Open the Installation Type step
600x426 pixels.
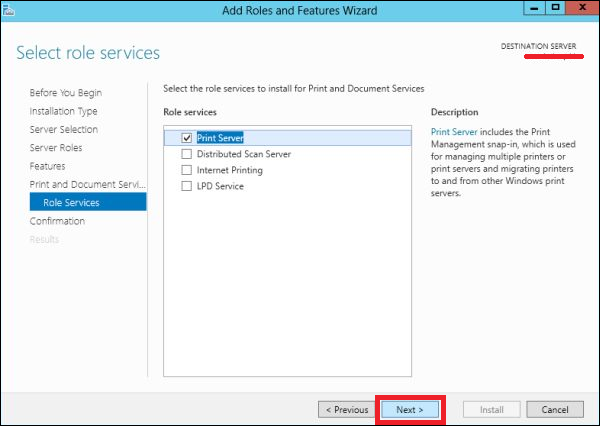tap(63, 111)
